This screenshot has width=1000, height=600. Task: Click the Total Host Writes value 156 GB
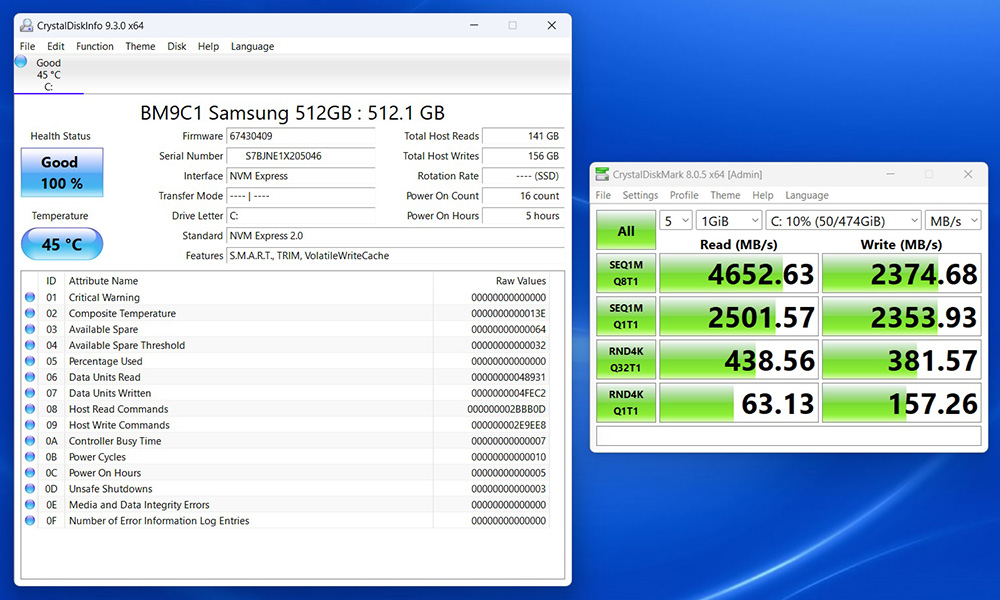(523, 156)
